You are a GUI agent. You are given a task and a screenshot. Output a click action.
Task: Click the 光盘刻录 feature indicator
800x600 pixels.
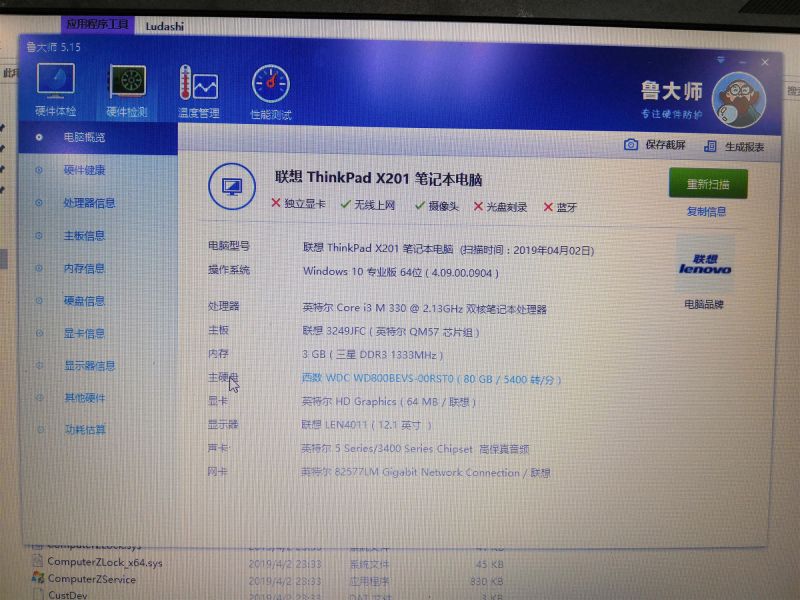(x=501, y=207)
